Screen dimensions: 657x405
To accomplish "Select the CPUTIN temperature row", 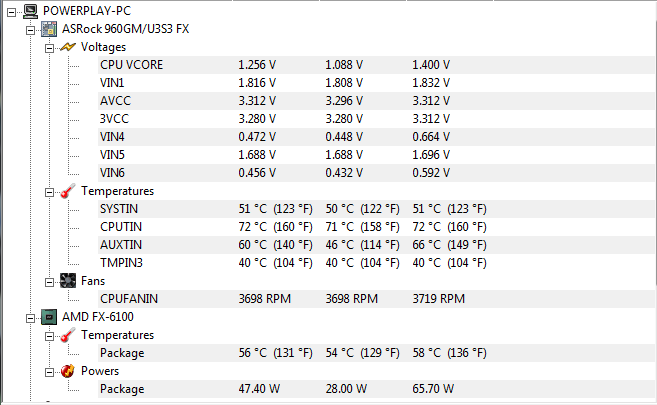I will tap(376, 227).
